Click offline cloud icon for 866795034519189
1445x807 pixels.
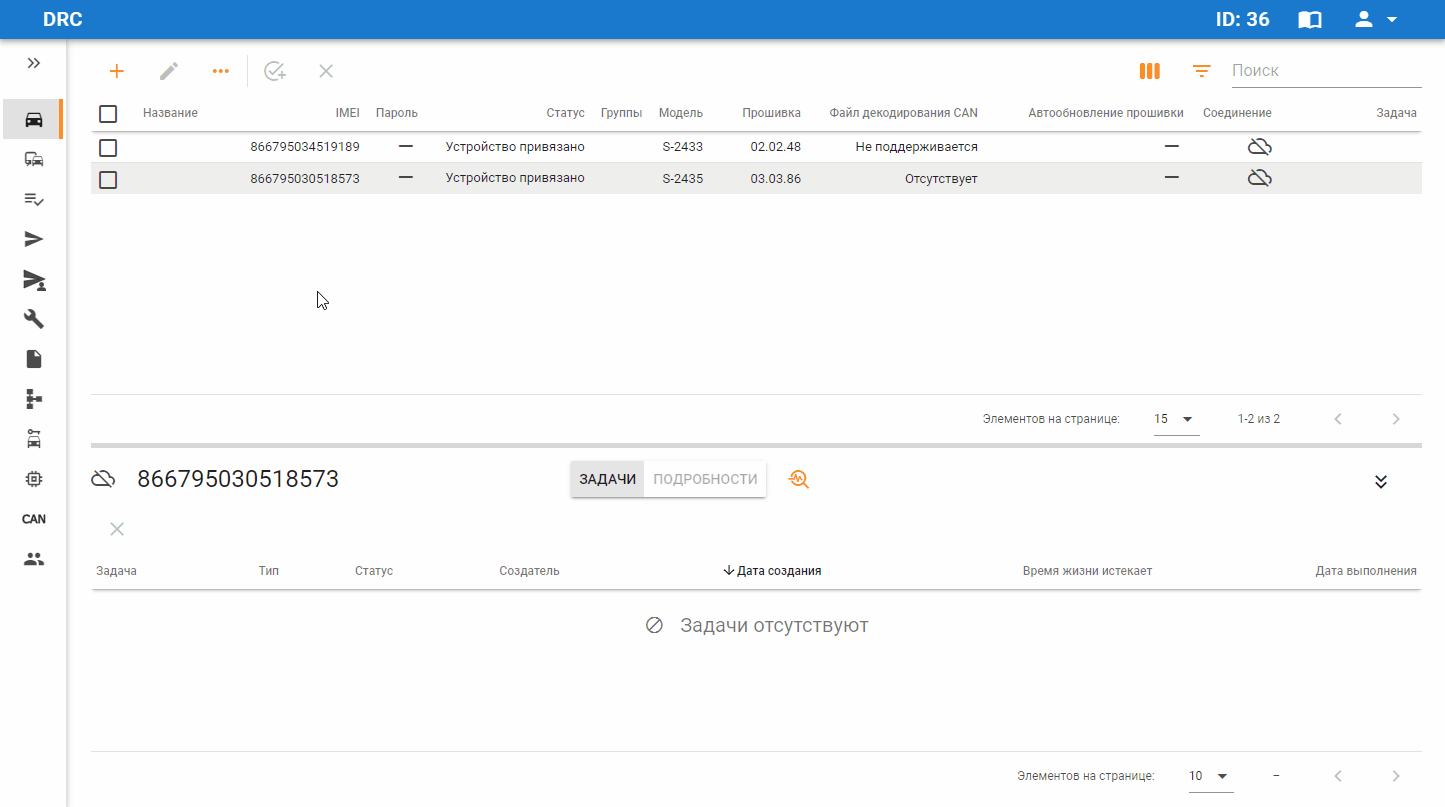point(1260,147)
